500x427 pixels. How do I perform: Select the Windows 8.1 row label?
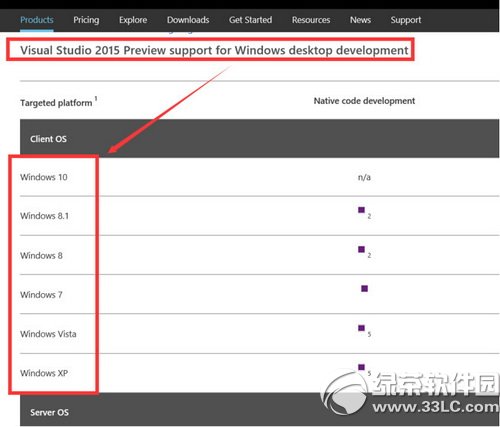pyautogui.click(x=44, y=216)
